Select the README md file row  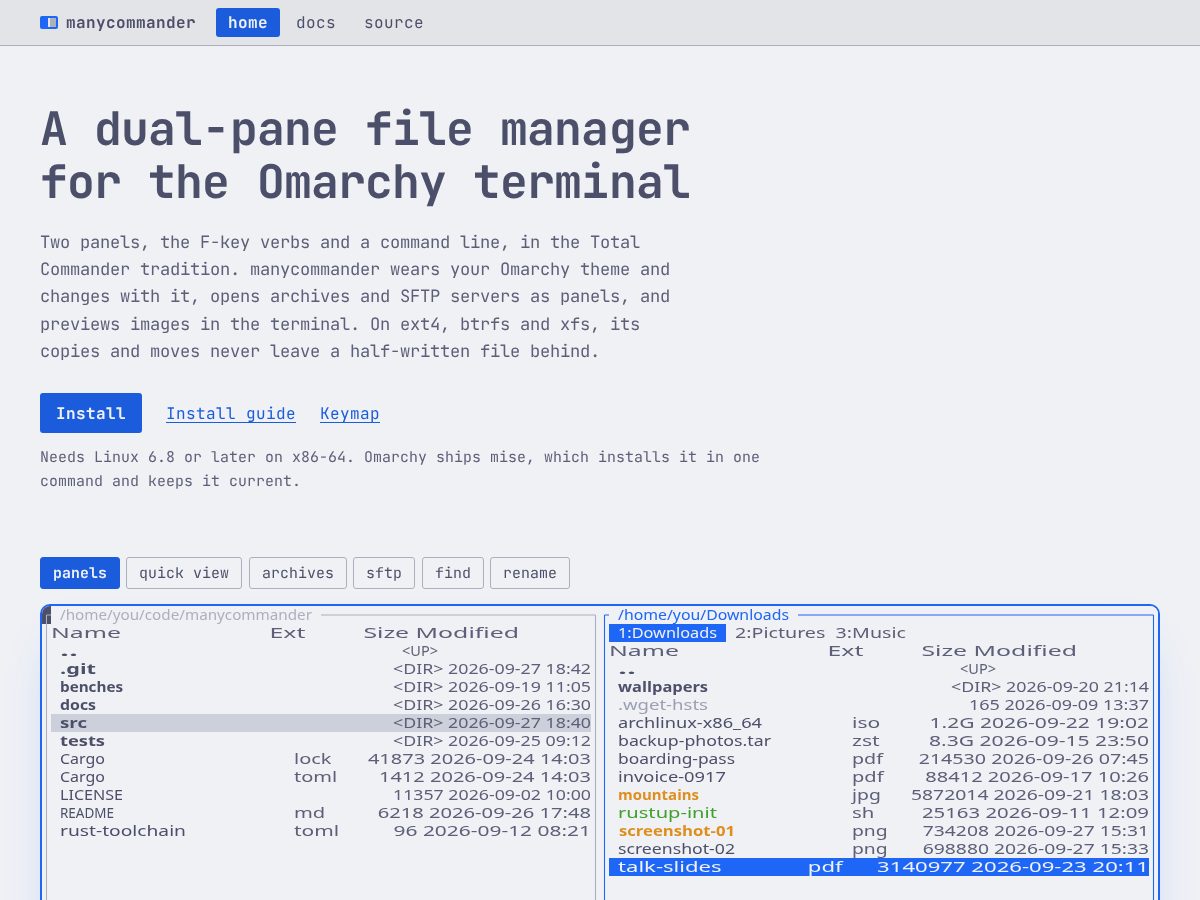point(321,813)
